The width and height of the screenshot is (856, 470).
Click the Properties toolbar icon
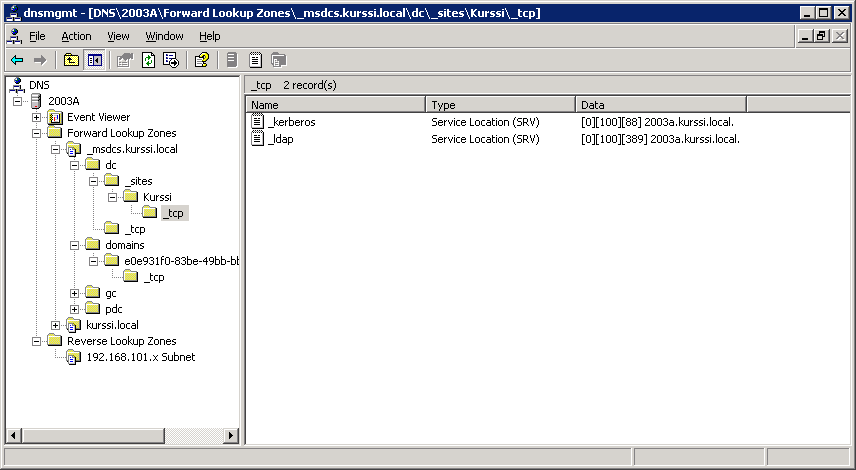pos(125,60)
